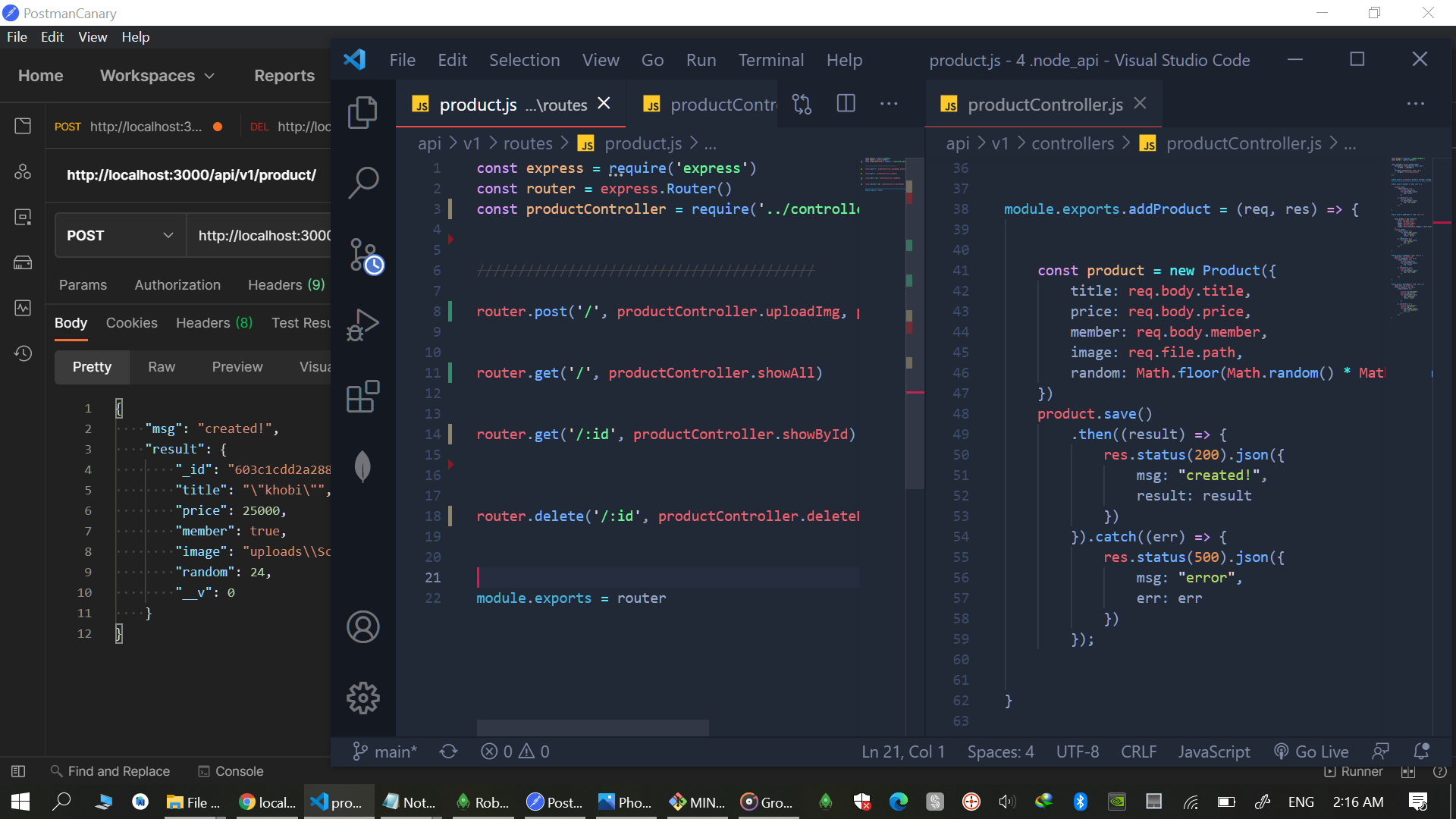Click the errors and warnings count
Screen dimensions: 1456x819
515,752
